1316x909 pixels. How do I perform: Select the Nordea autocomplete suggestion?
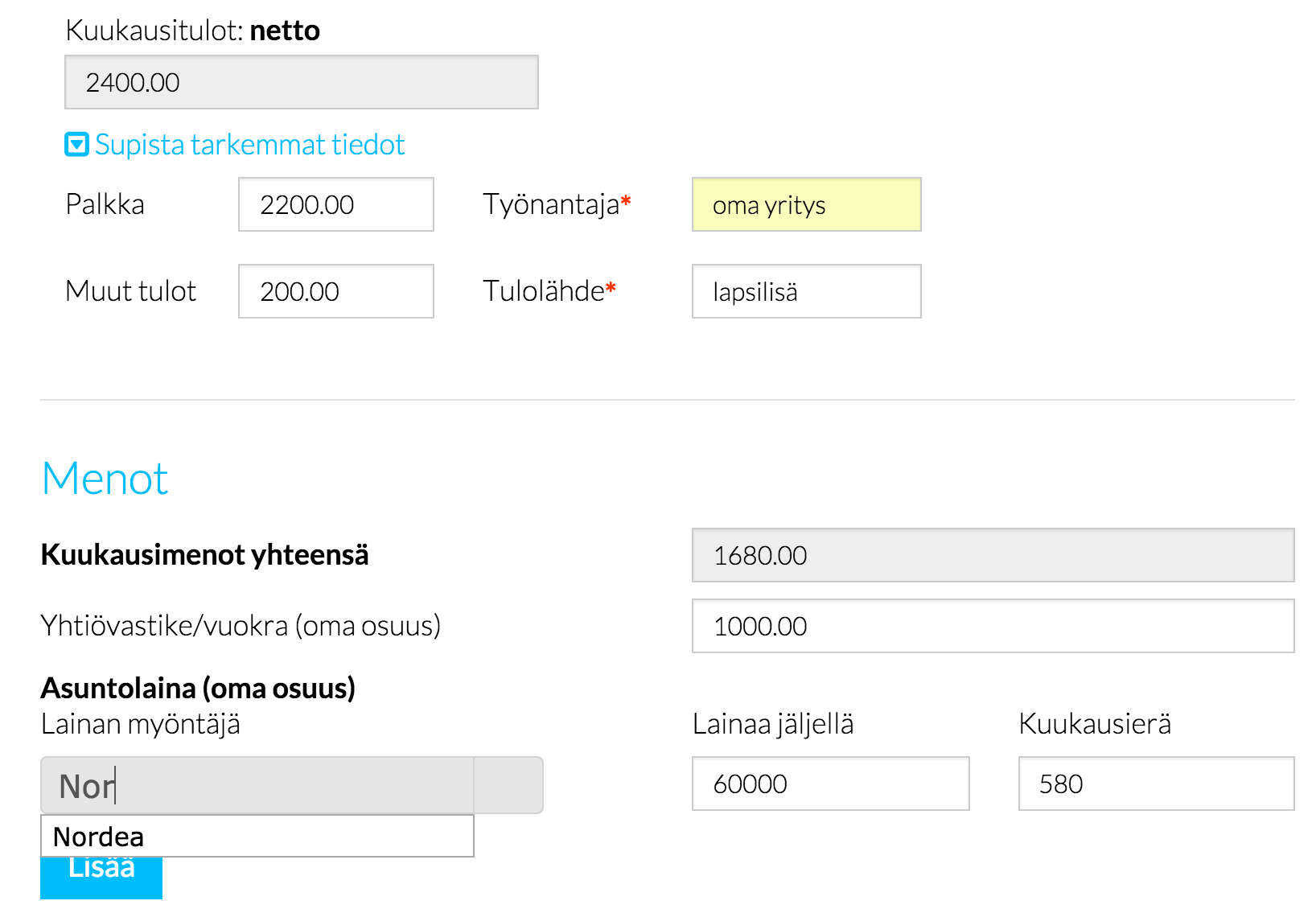[x=257, y=837]
